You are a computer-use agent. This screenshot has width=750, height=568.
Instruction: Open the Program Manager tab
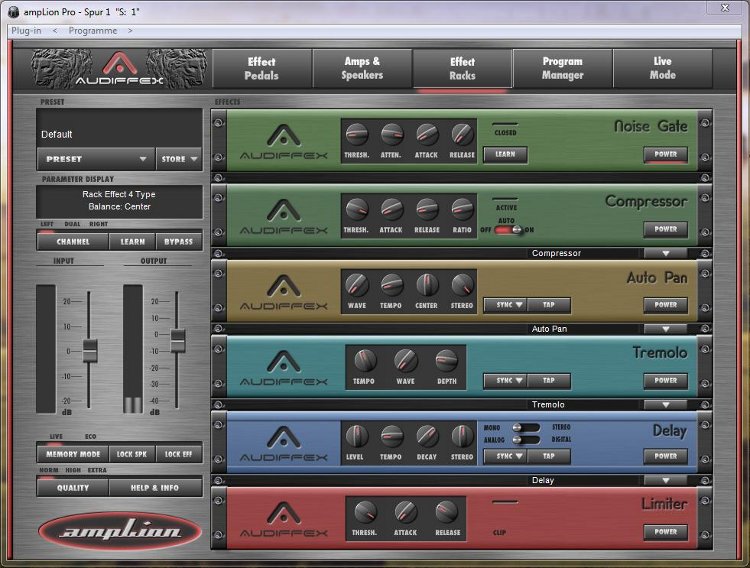pyautogui.click(x=562, y=68)
